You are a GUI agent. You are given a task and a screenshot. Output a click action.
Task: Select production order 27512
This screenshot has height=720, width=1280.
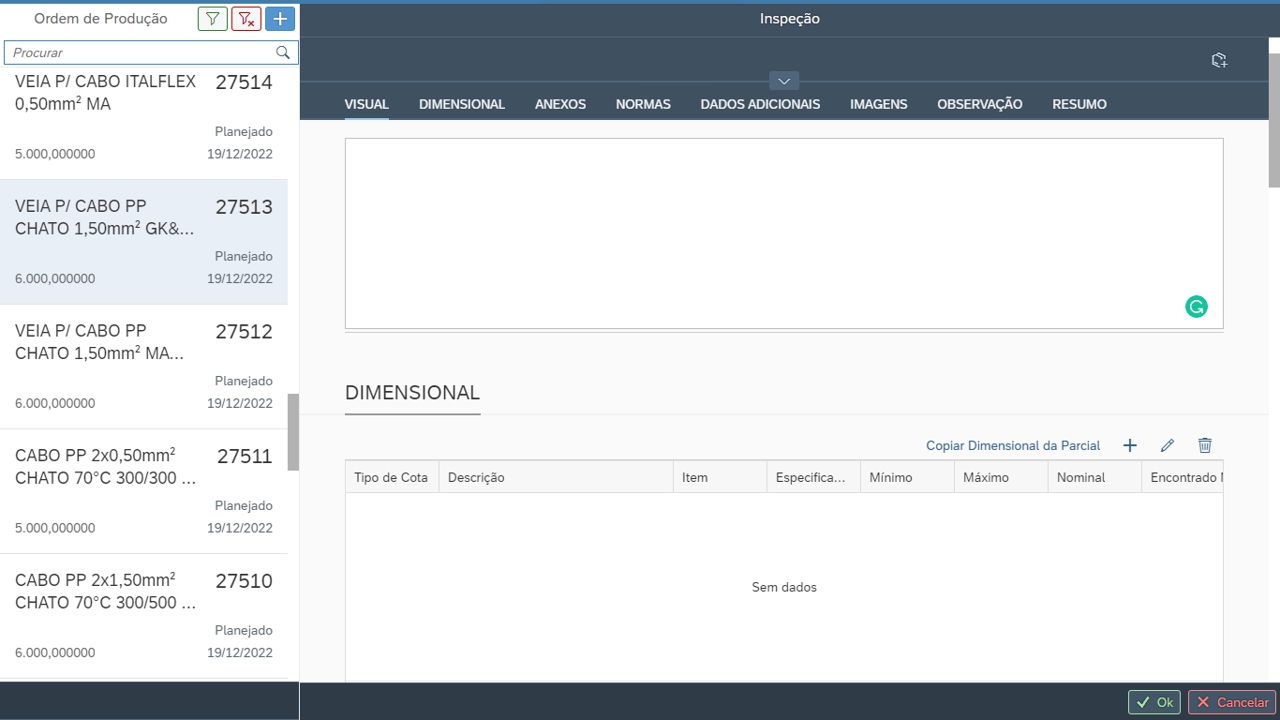click(x=143, y=366)
